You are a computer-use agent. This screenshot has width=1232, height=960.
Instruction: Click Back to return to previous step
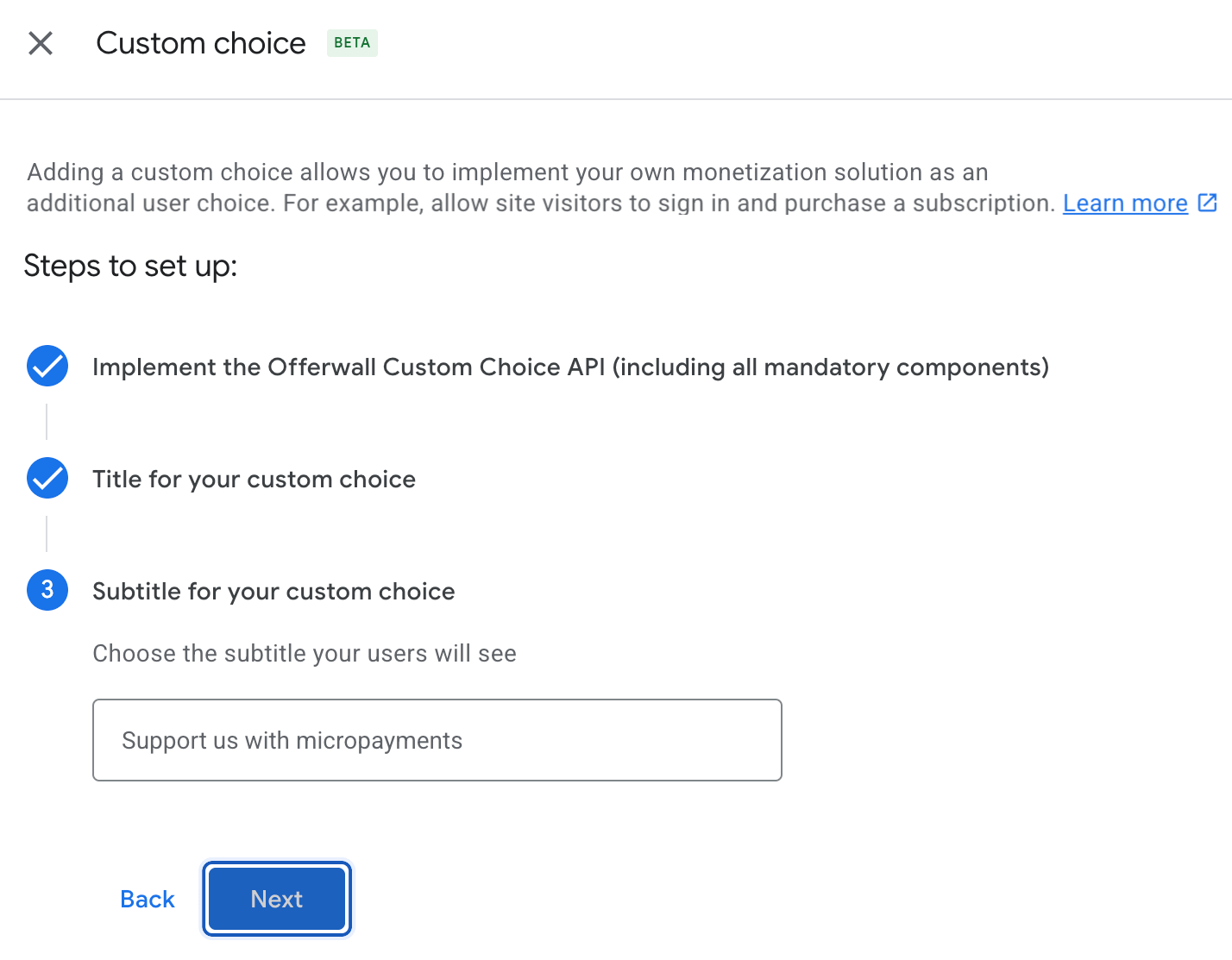[147, 899]
